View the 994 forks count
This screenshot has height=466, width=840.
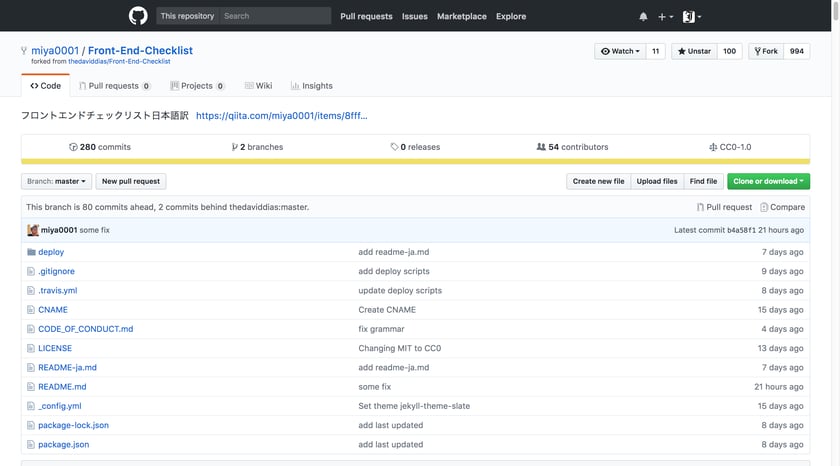[x=797, y=51]
